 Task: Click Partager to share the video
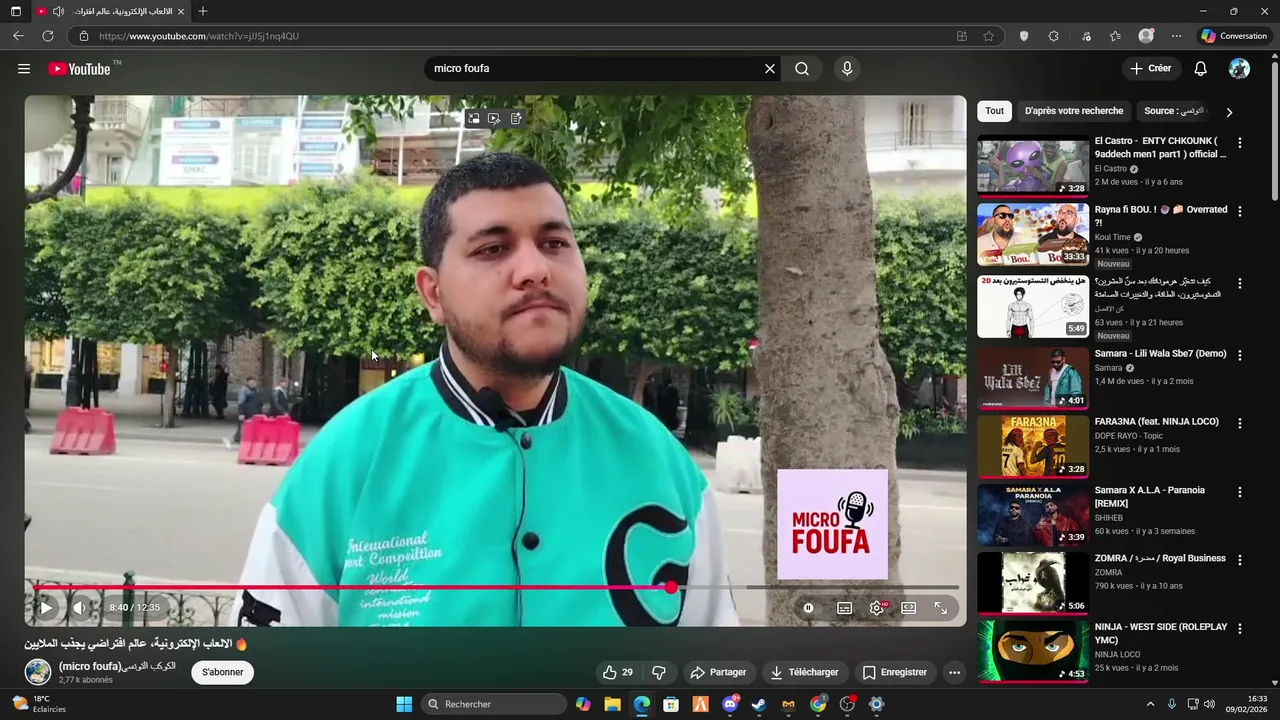(718, 672)
